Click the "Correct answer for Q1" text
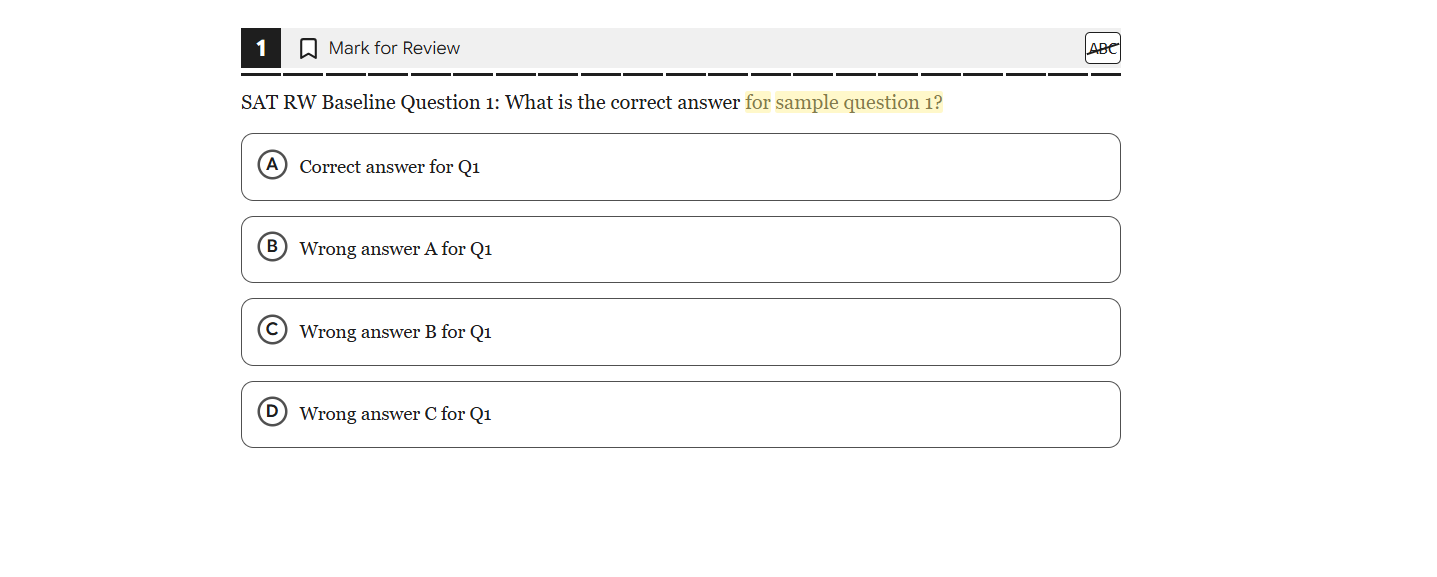Viewport: 1437px width, 577px height. [389, 167]
